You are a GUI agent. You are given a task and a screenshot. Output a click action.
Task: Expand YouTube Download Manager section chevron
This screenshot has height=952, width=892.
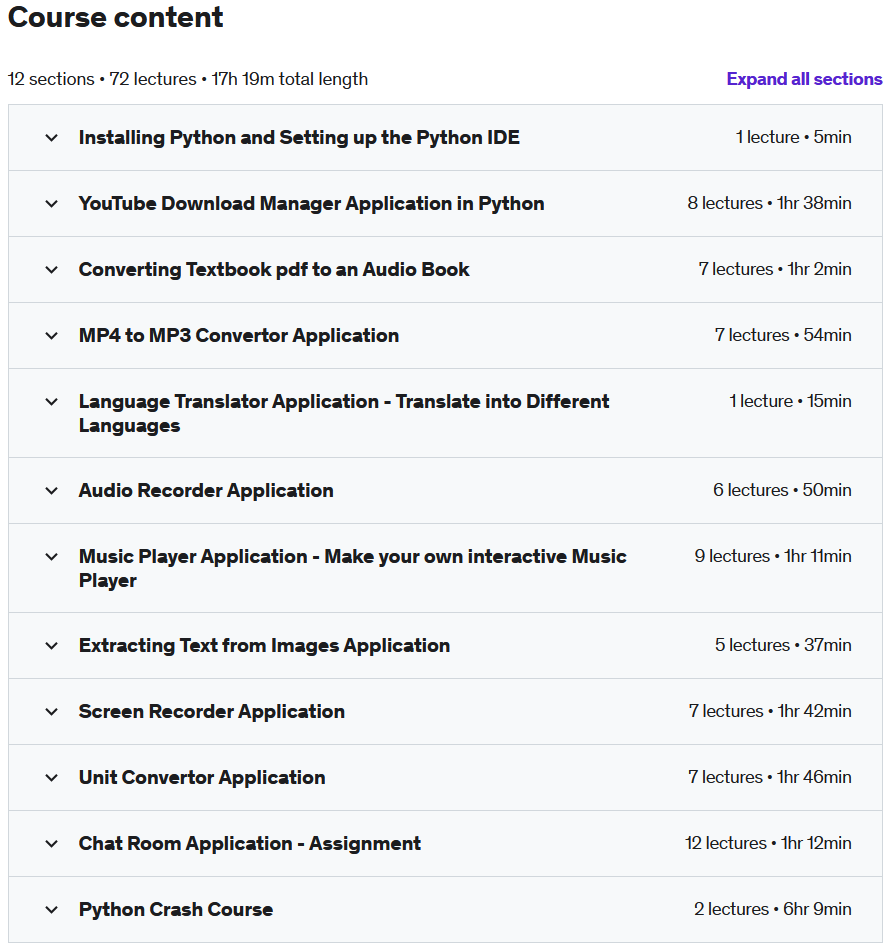click(x=52, y=204)
